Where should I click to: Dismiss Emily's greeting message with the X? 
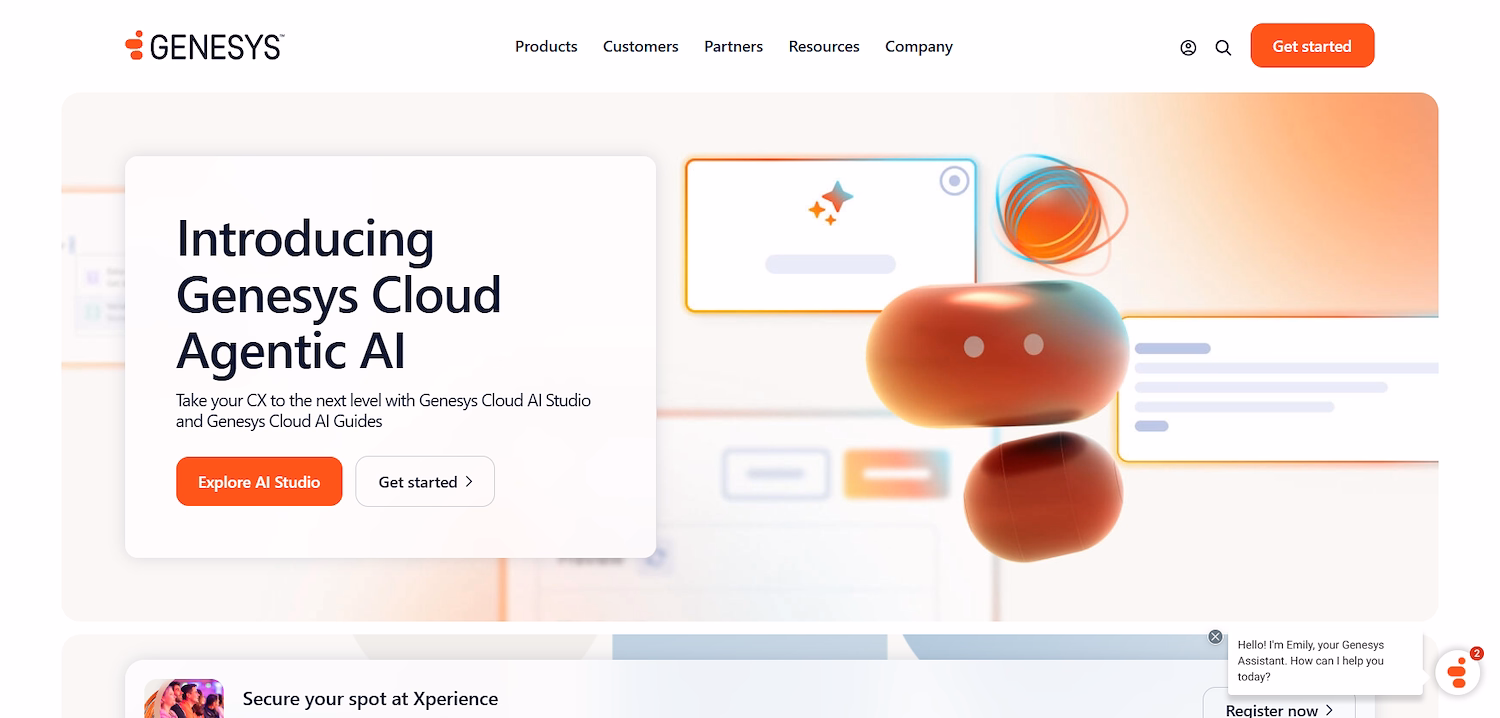click(x=1216, y=636)
